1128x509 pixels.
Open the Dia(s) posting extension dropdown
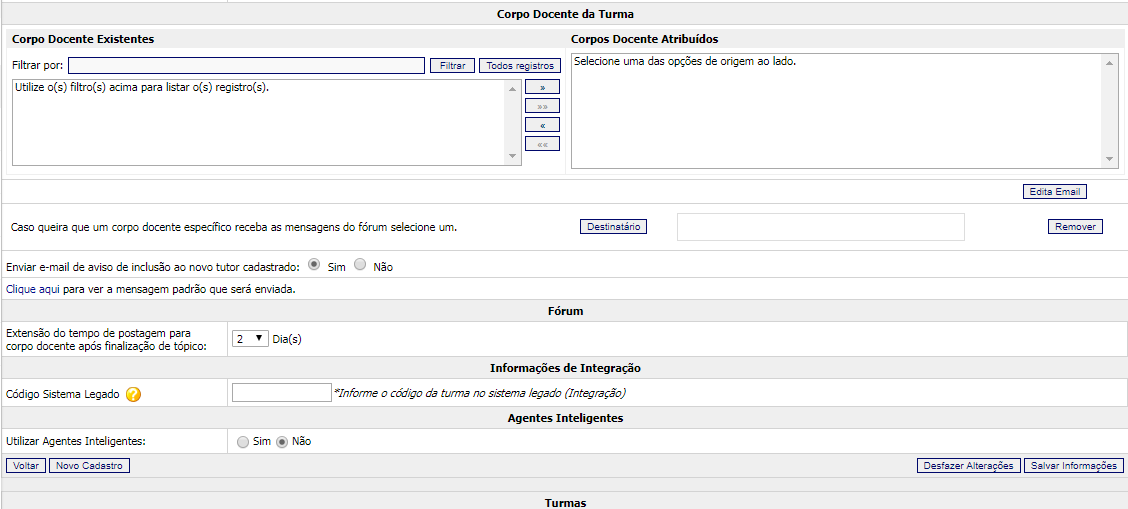coord(249,338)
